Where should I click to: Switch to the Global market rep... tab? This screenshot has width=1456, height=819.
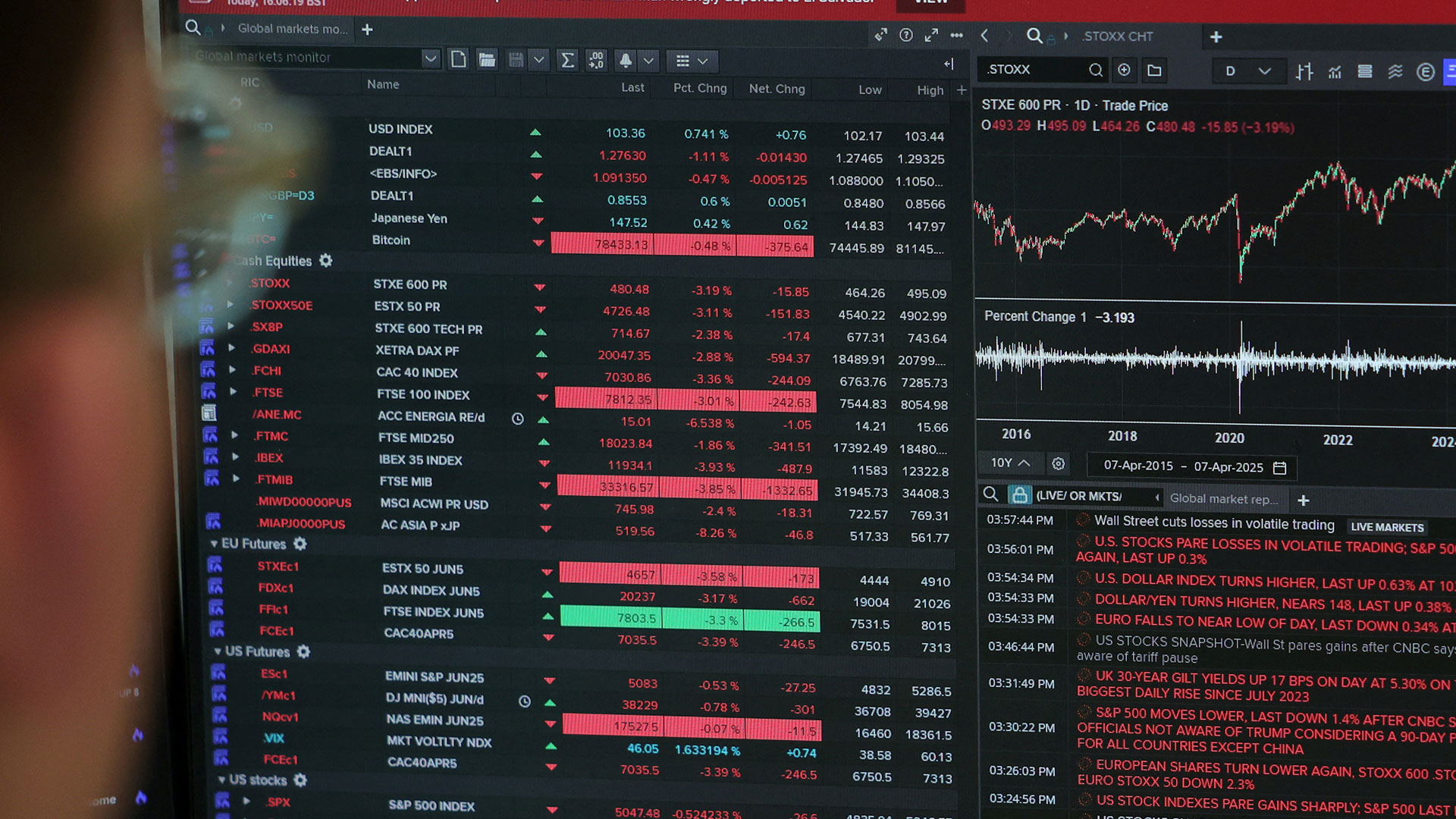pyautogui.click(x=1223, y=499)
